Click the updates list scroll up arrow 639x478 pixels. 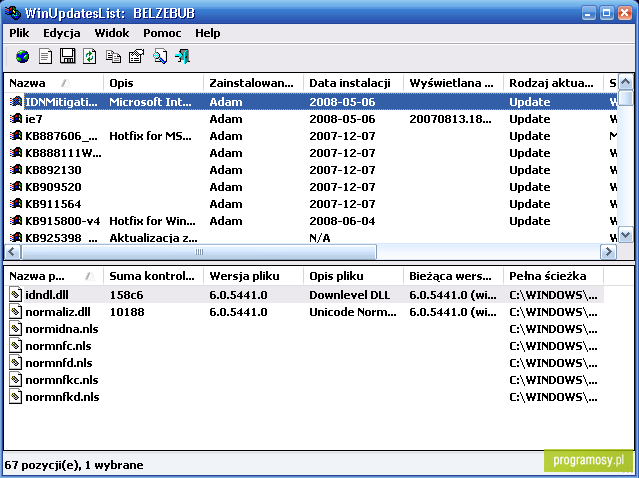coord(626,82)
